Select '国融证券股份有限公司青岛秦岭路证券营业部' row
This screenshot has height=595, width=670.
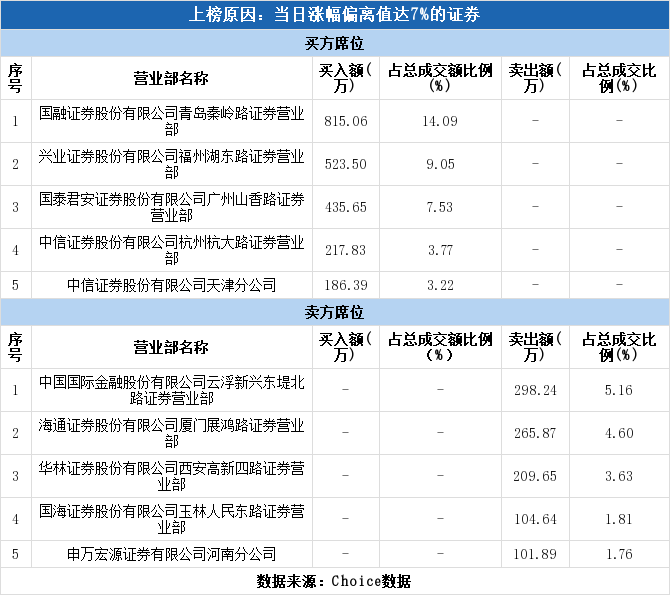335,121
